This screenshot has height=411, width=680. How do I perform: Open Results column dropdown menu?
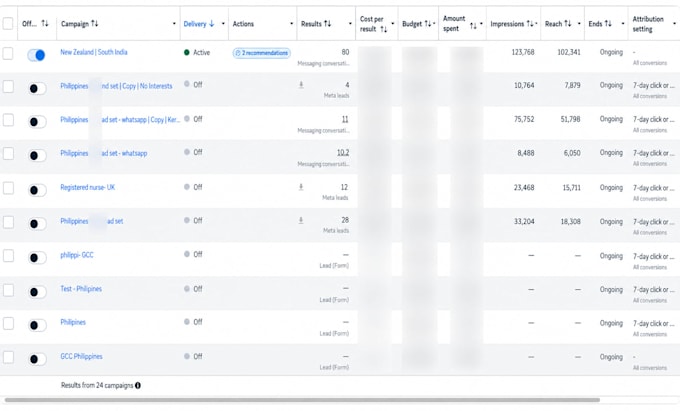point(350,23)
